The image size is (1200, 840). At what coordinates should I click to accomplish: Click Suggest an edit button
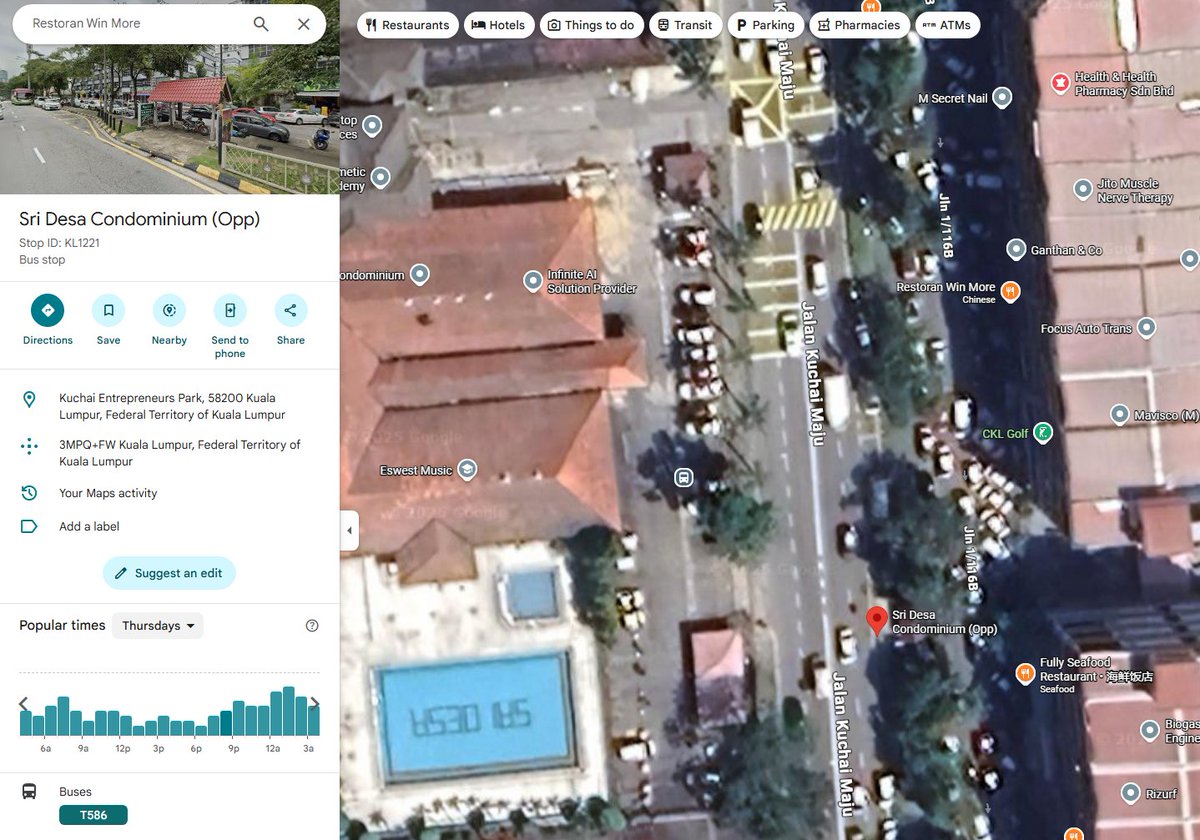pos(169,573)
